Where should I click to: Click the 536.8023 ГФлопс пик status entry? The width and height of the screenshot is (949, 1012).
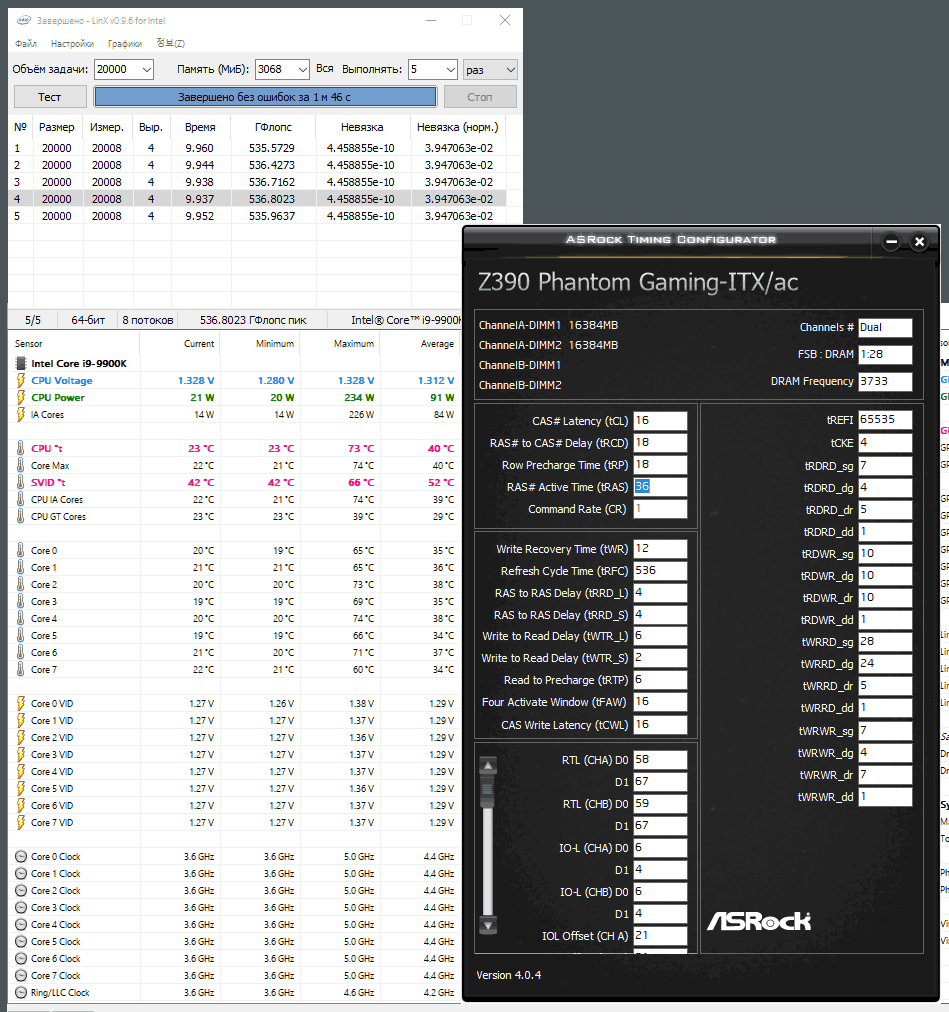click(253, 320)
